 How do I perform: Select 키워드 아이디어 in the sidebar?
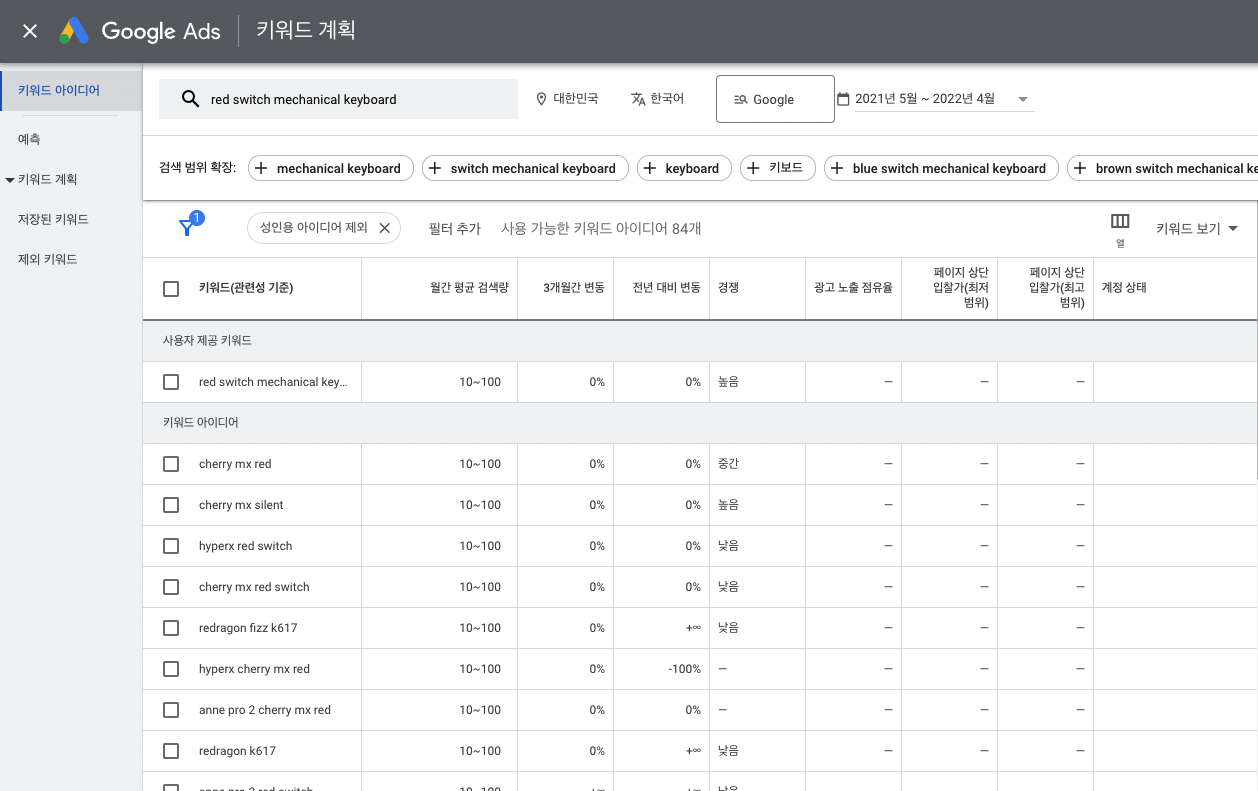point(71,90)
